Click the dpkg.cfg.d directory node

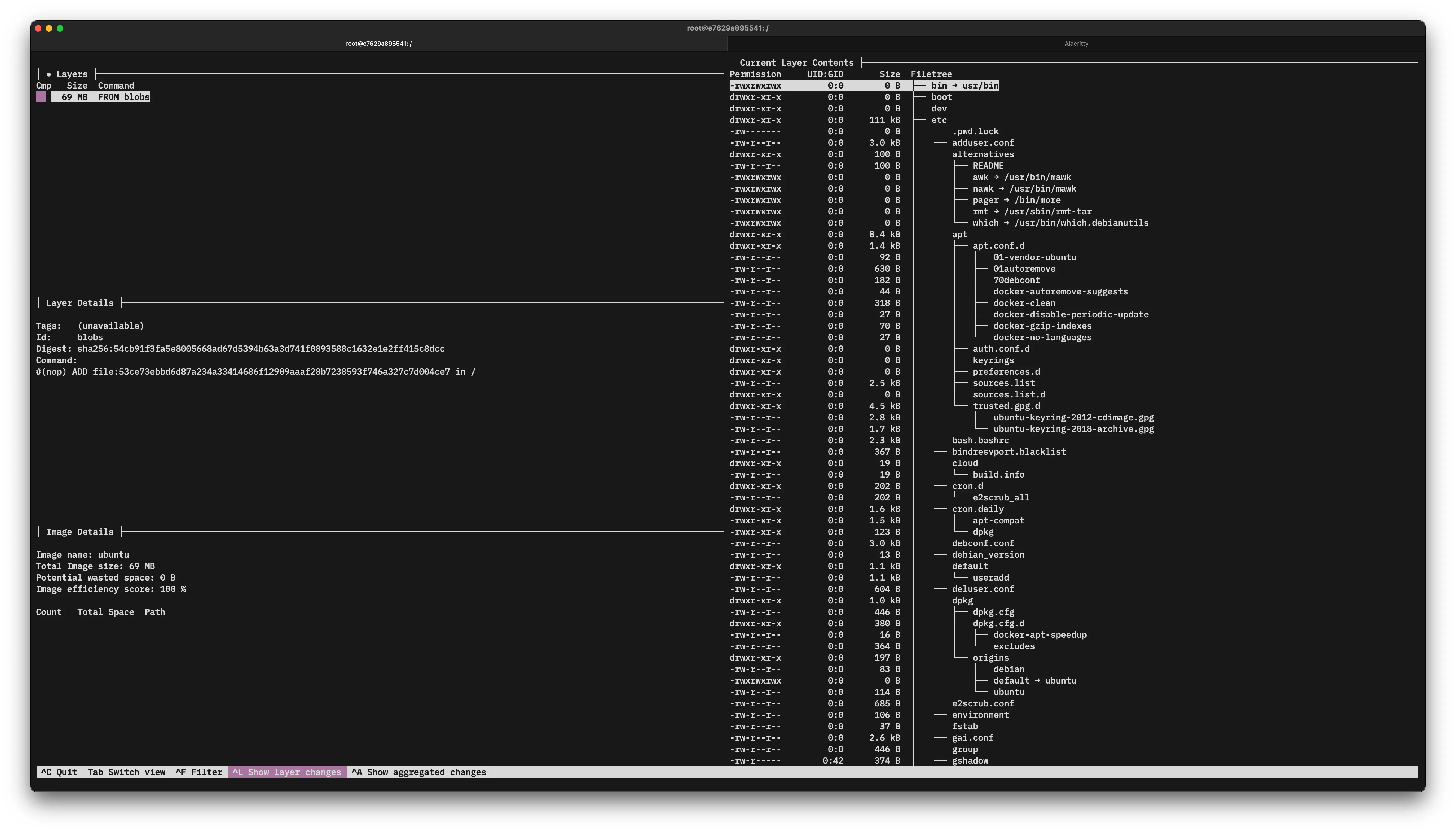998,623
